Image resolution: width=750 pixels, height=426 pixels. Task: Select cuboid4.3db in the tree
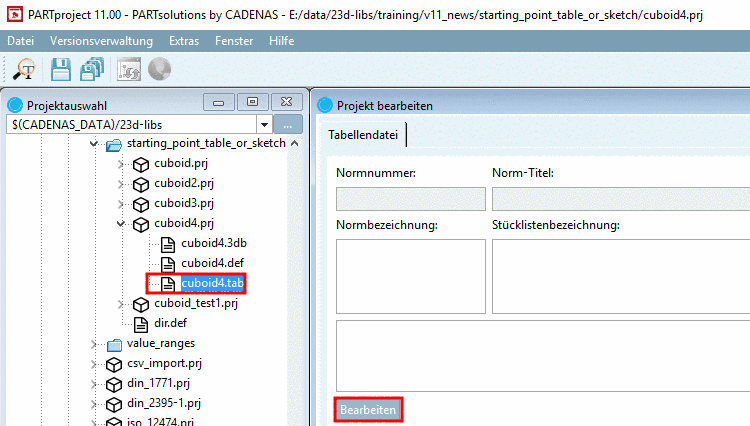[x=214, y=243]
